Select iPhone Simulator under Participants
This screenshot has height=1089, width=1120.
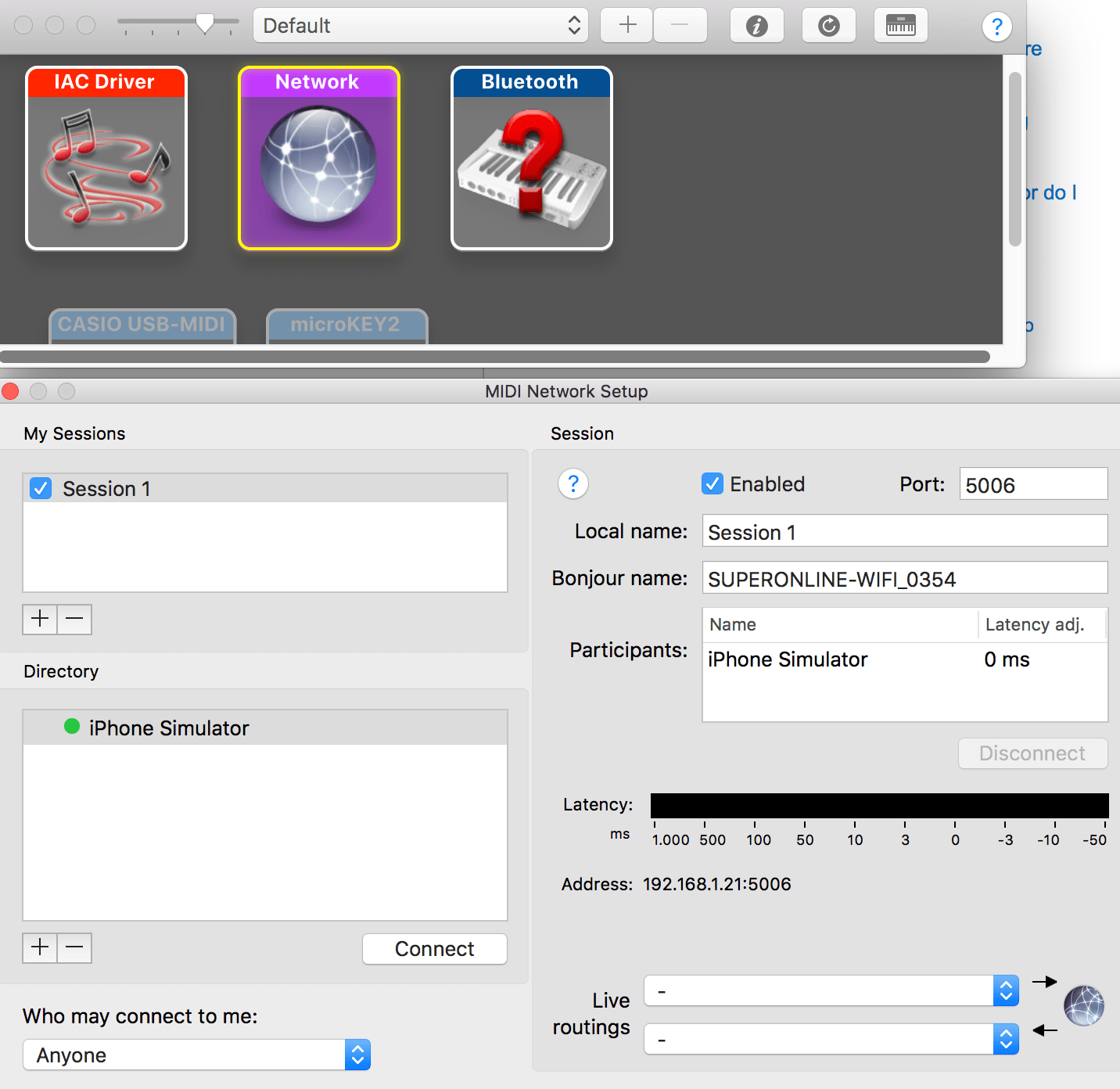[788, 660]
